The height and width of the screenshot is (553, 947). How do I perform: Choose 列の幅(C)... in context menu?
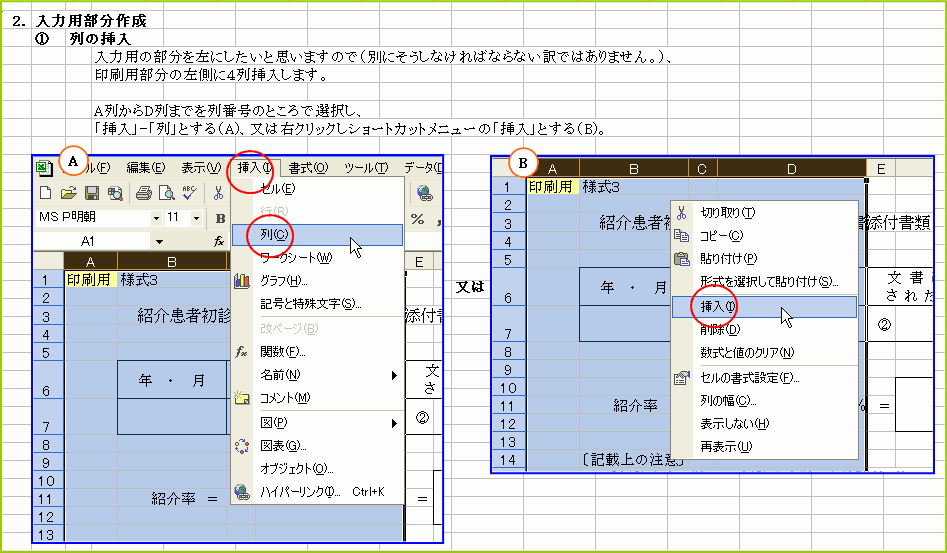pyautogui.click(x=765, y=401)
